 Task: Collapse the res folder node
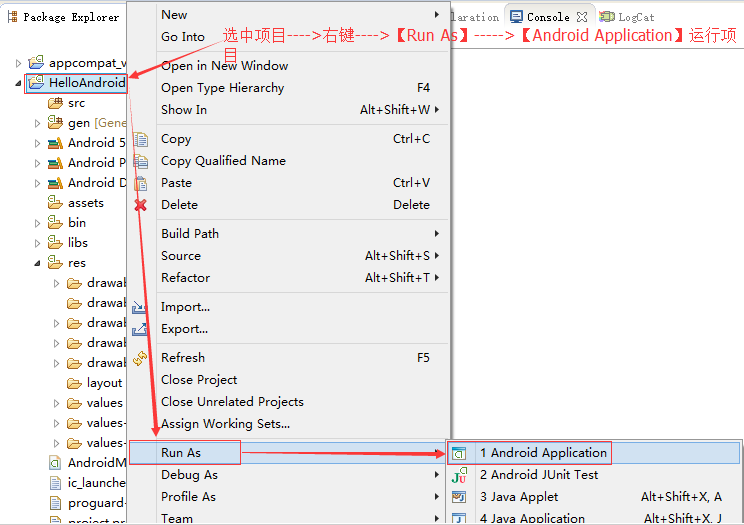pyautogui.click(x=37, y=263)
